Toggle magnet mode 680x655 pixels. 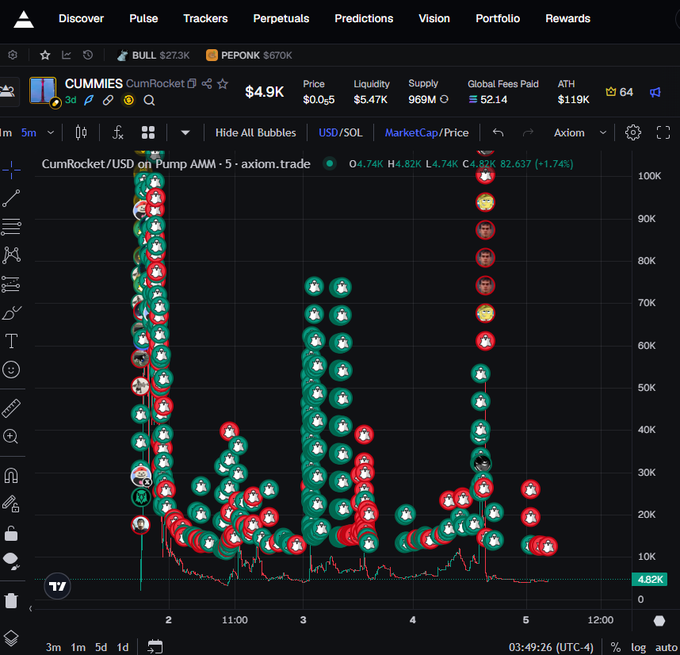pos(11,476)
